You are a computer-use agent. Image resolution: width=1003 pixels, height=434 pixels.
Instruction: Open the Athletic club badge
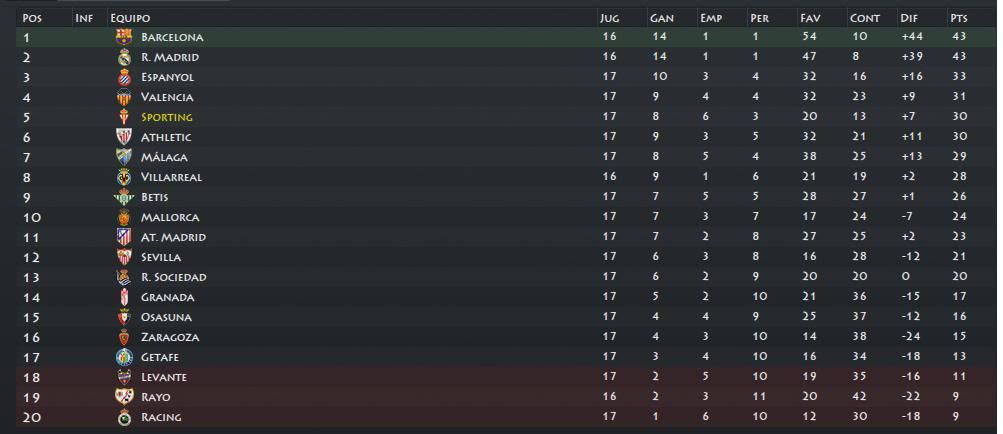pos(123,137)
